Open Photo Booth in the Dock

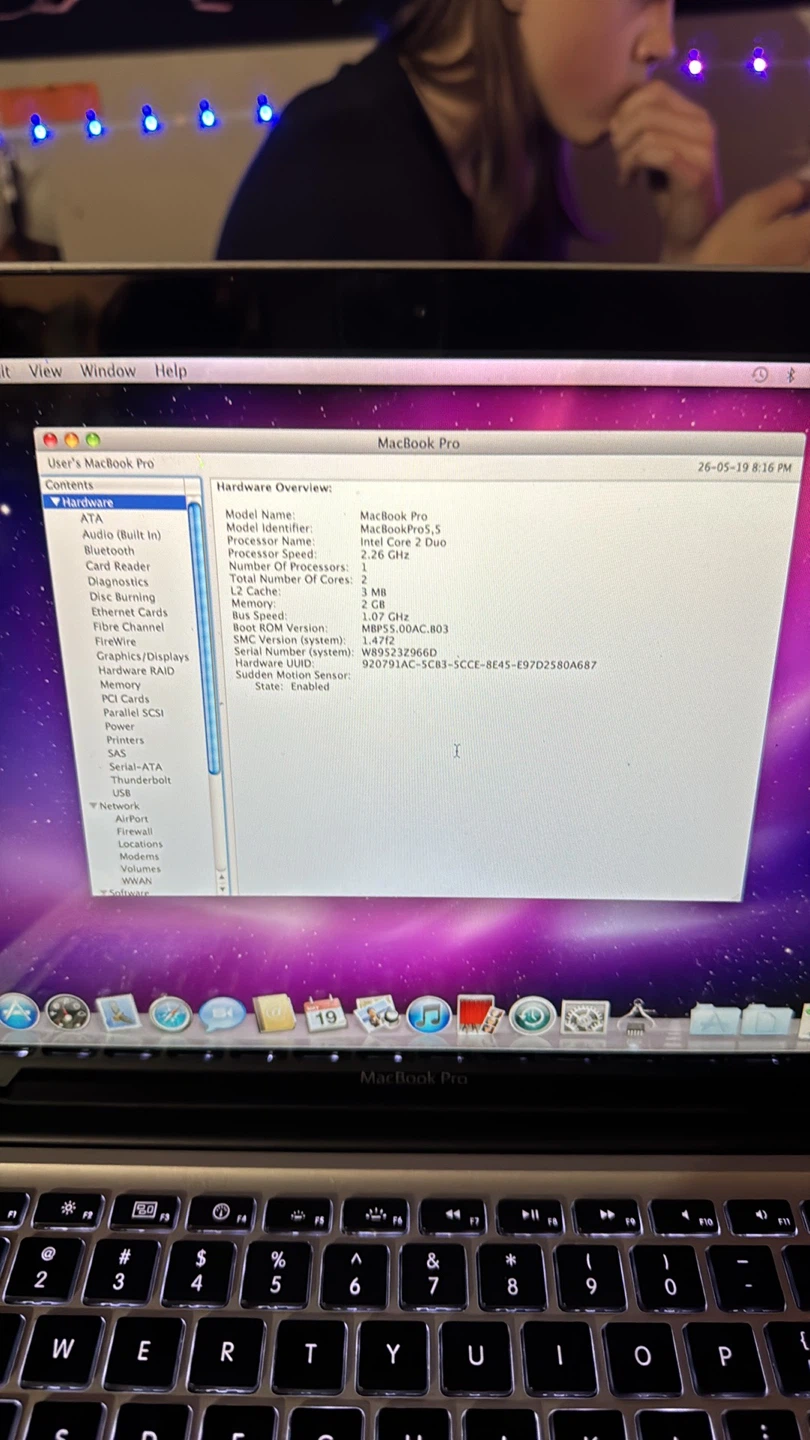pos(480,1015)
